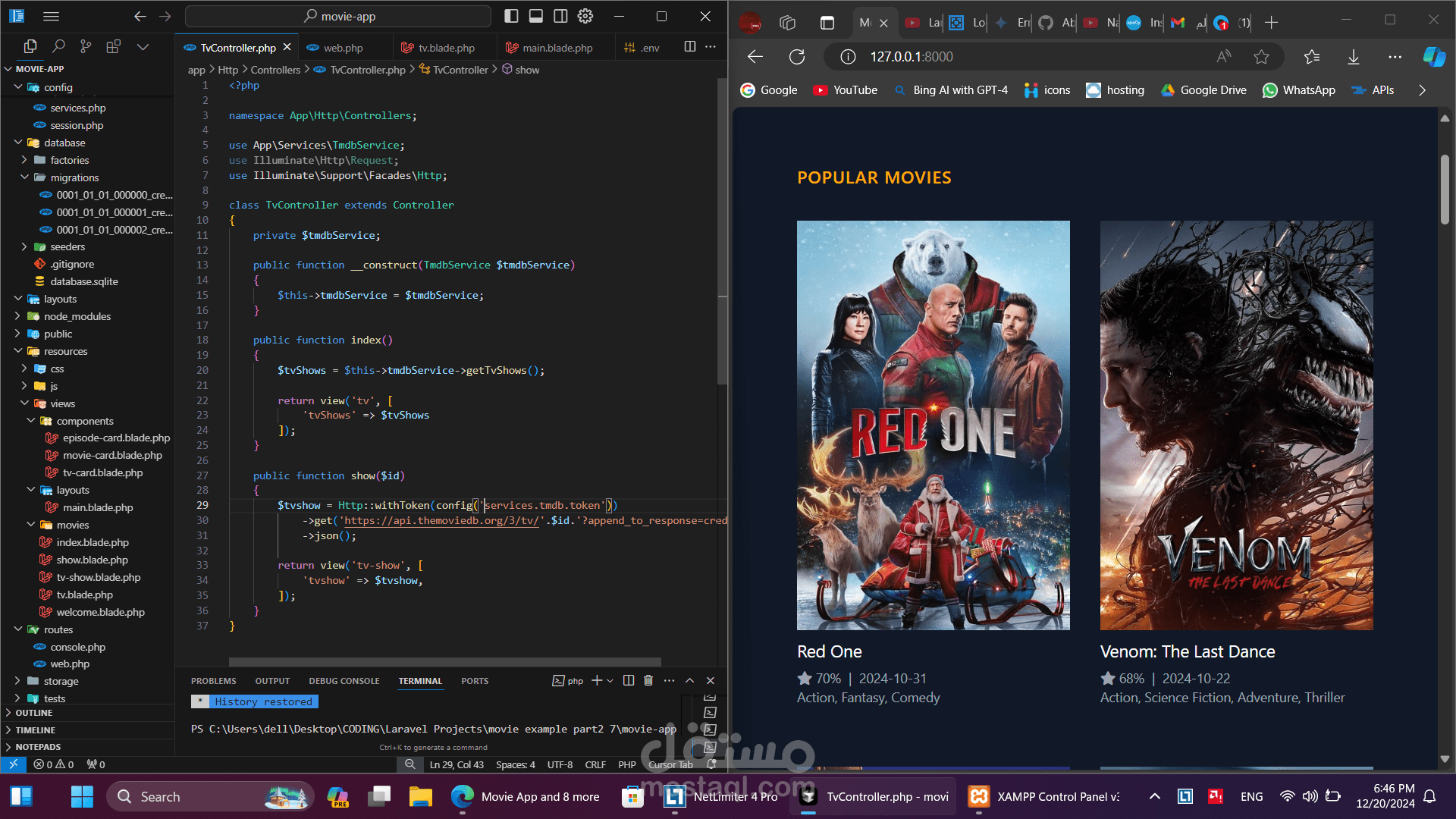Collapse the migrations folder
This screenshot has height=819, width=1456.
(74, 177)
